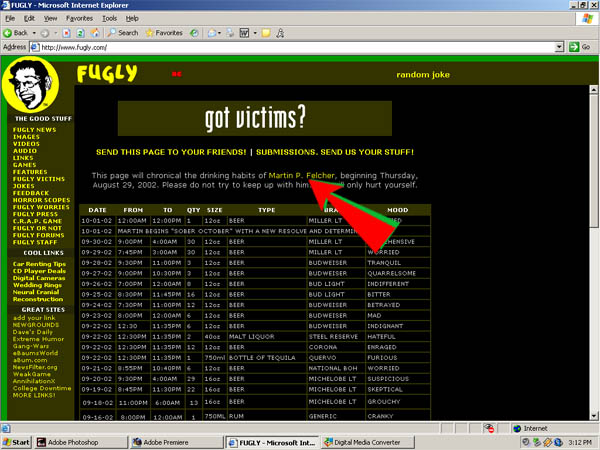This screenshot has height=450, width=600.
Task: Click the Go button next to address bar
Action: click(x=580, y=47)
